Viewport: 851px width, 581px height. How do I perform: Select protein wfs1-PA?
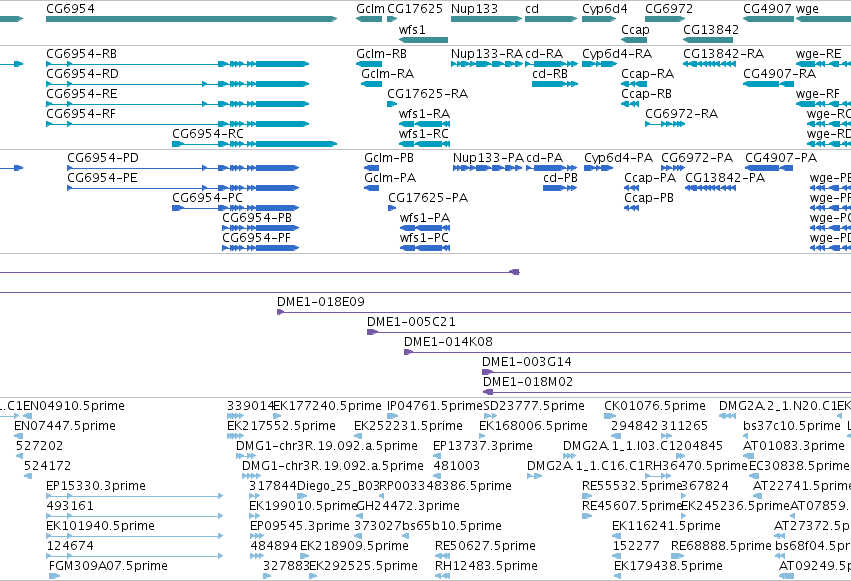click(x=425, y=218)
